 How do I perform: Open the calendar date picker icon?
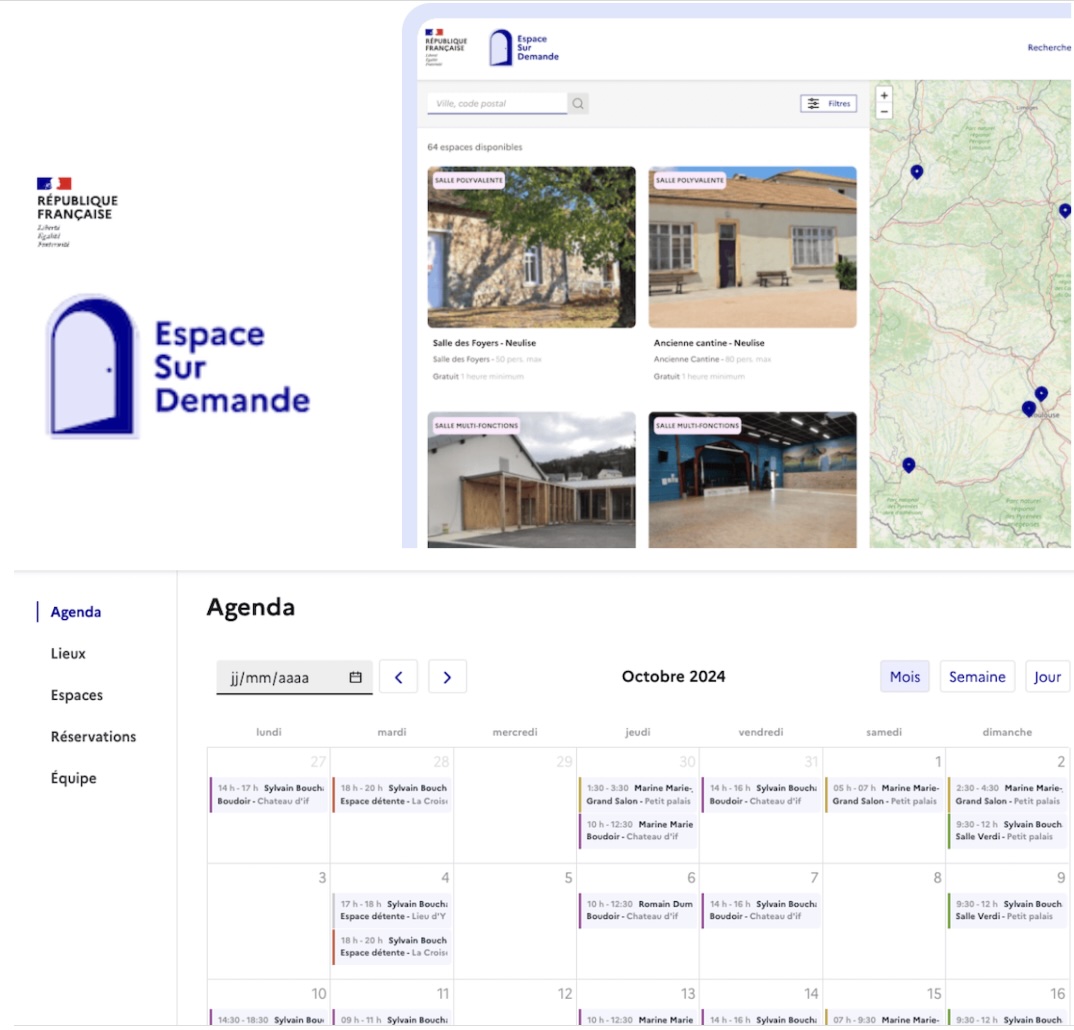(x=355, y=677)
